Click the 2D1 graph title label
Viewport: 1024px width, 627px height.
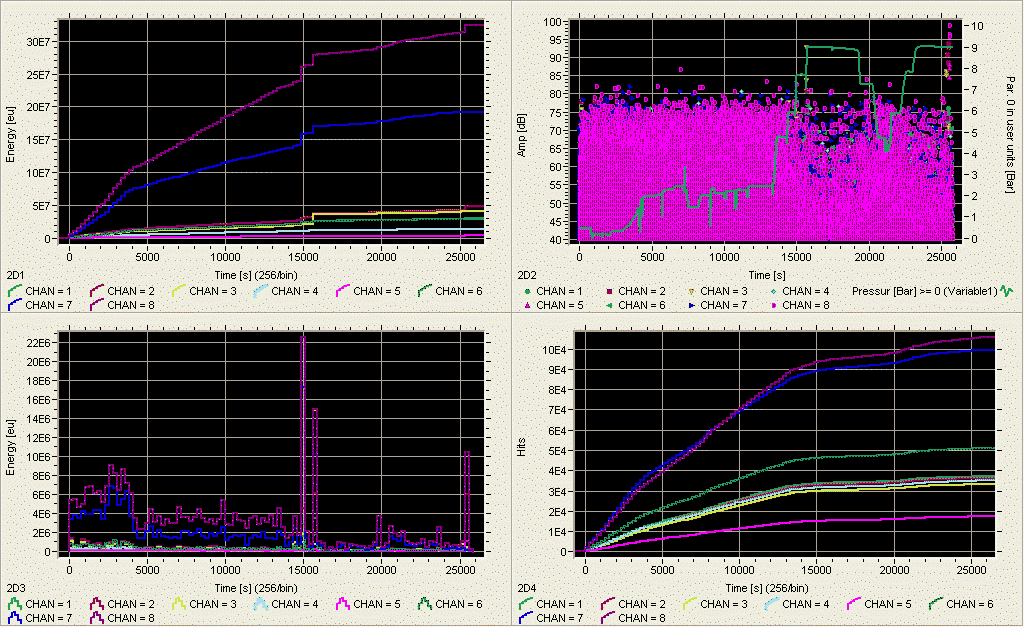[15, 273]
